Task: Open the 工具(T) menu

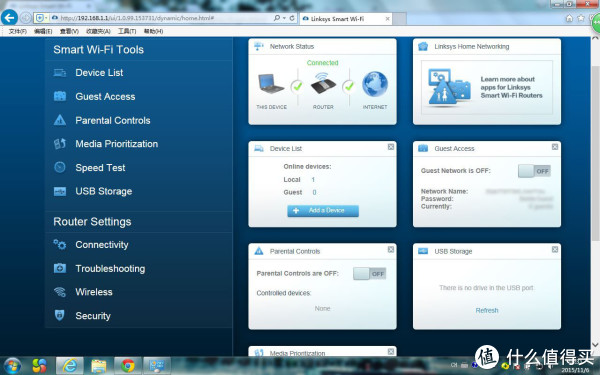Action: click(x=127, y=31)
